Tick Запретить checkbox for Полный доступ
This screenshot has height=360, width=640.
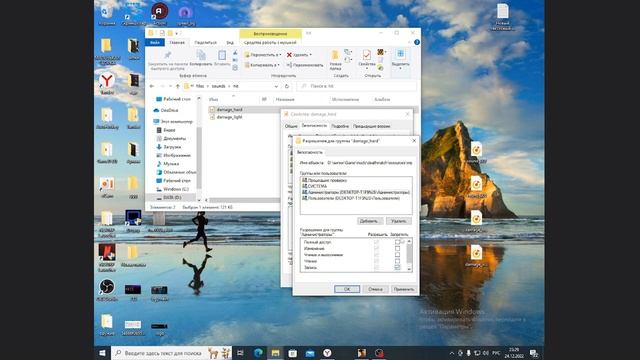pos(397,242)
